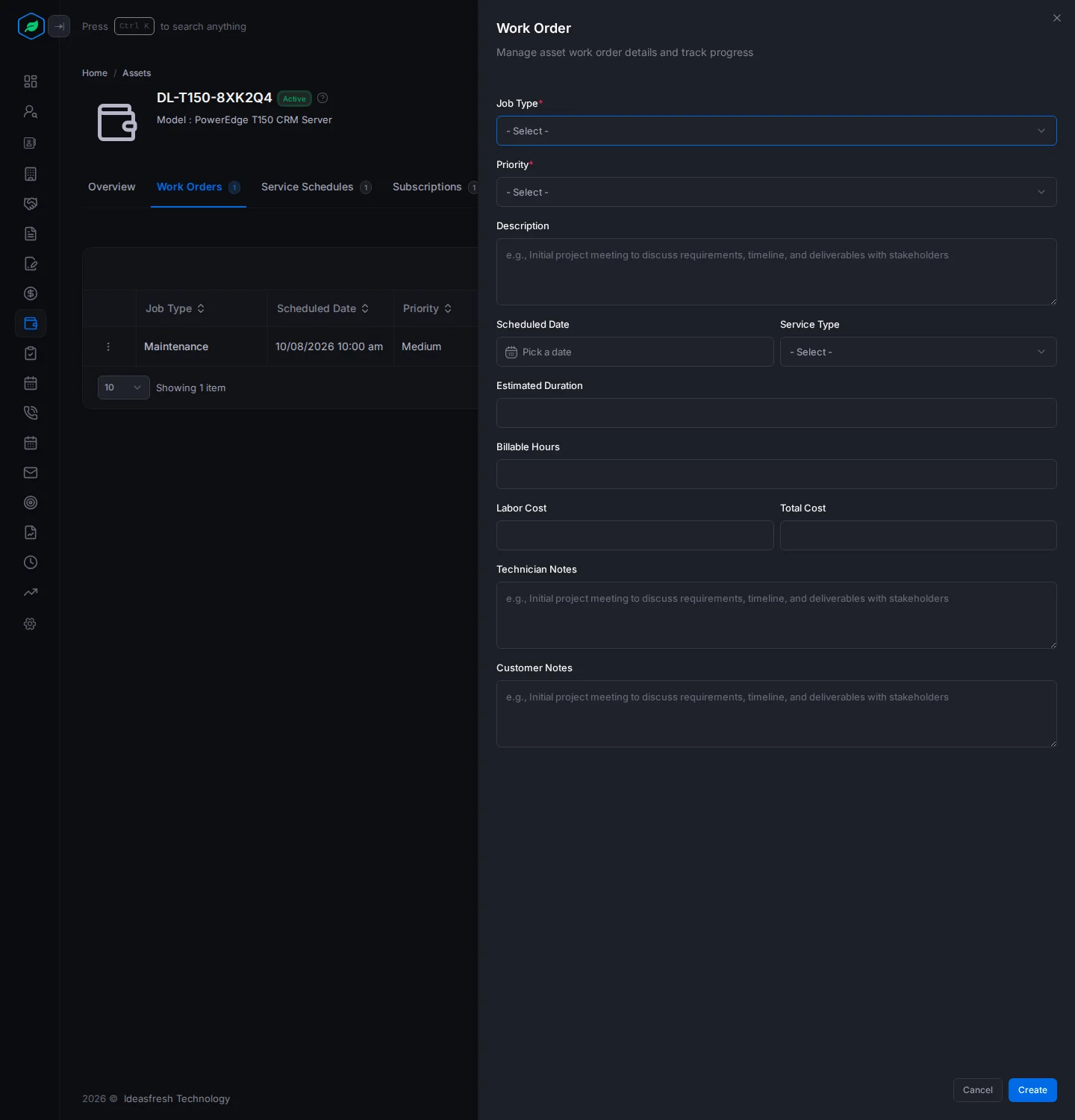The height and width of the screenshot is (1120, 1075).
Task: Open the clipboard check icon in sidebar
Action: (x=31, y=353)
